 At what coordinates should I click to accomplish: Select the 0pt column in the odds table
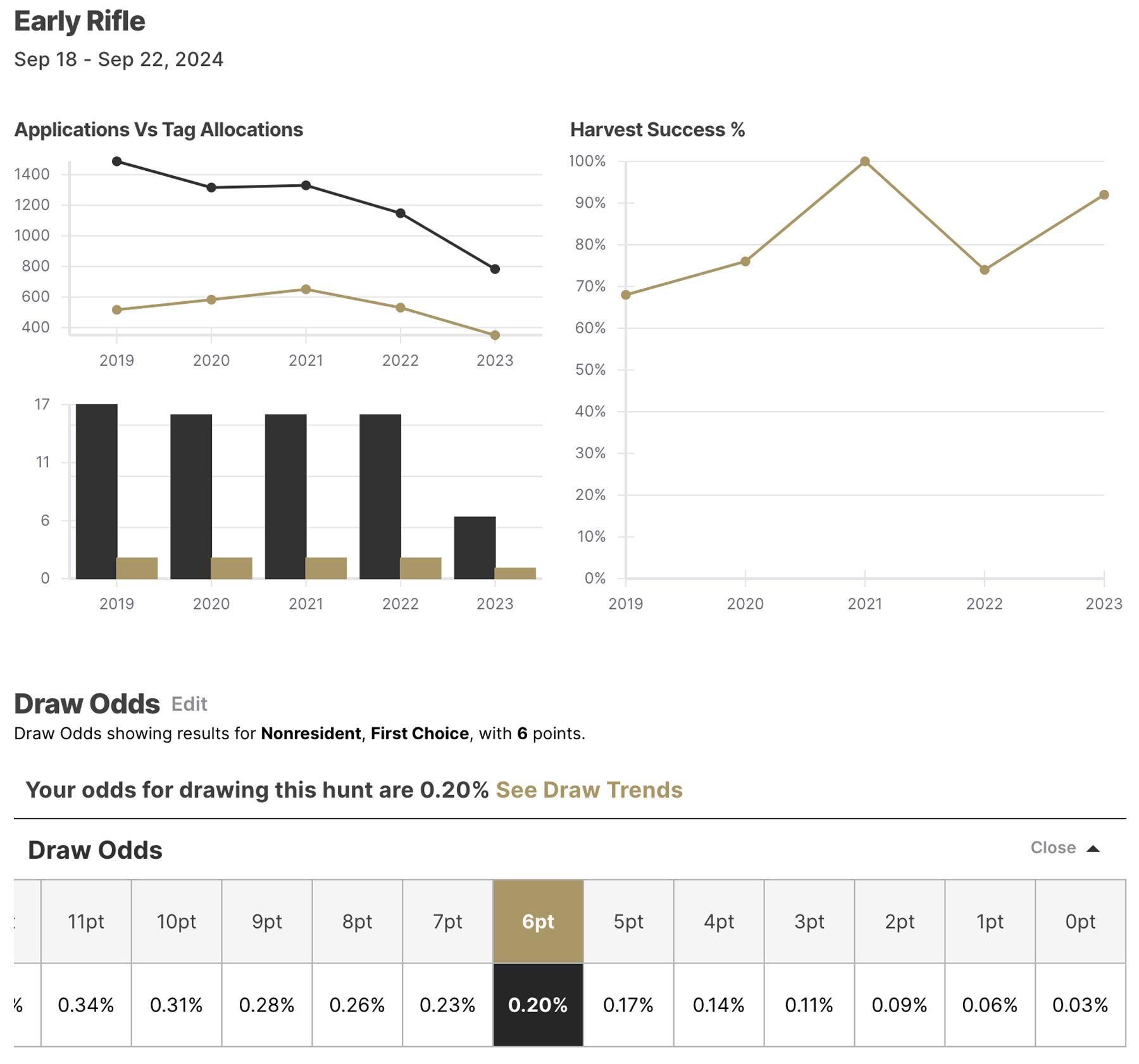click(x=1081, y=922)
